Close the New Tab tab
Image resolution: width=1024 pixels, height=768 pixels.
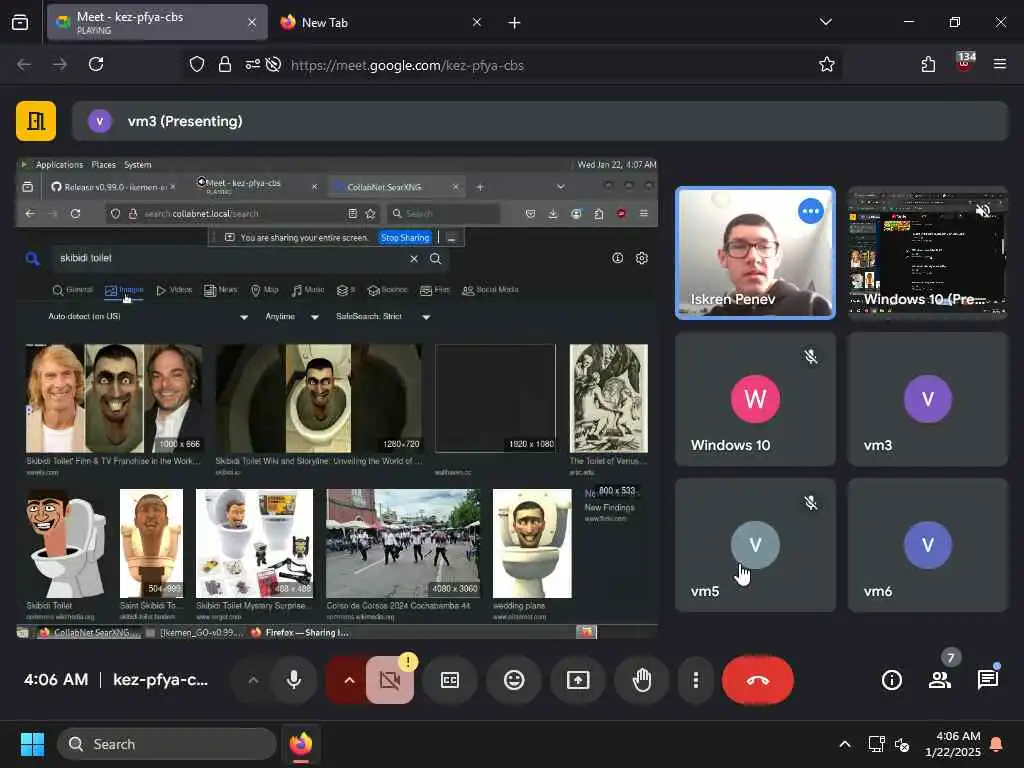(x=477, y=22)
